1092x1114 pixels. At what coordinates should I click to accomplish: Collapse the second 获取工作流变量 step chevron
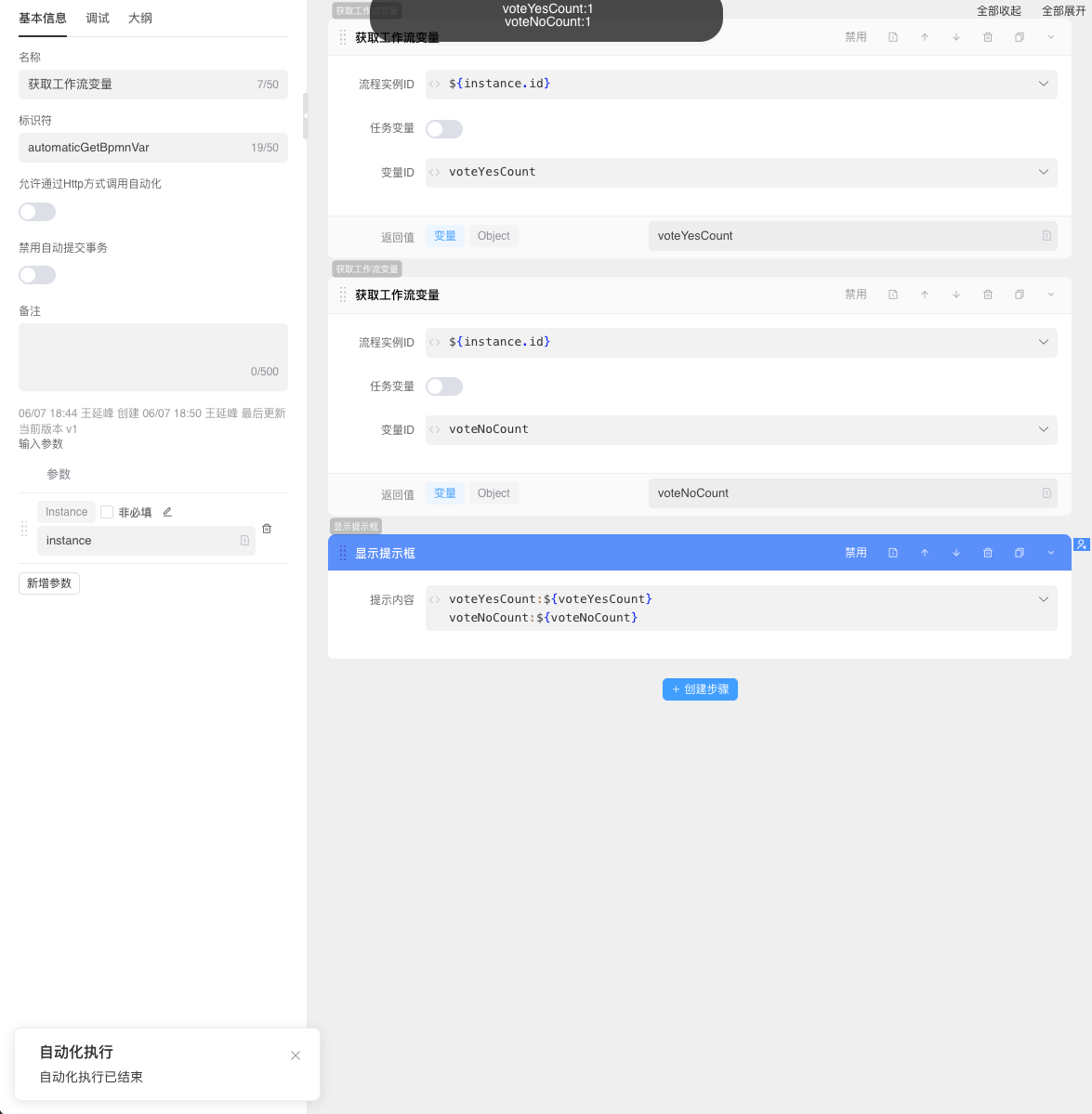click(1051, 295)
